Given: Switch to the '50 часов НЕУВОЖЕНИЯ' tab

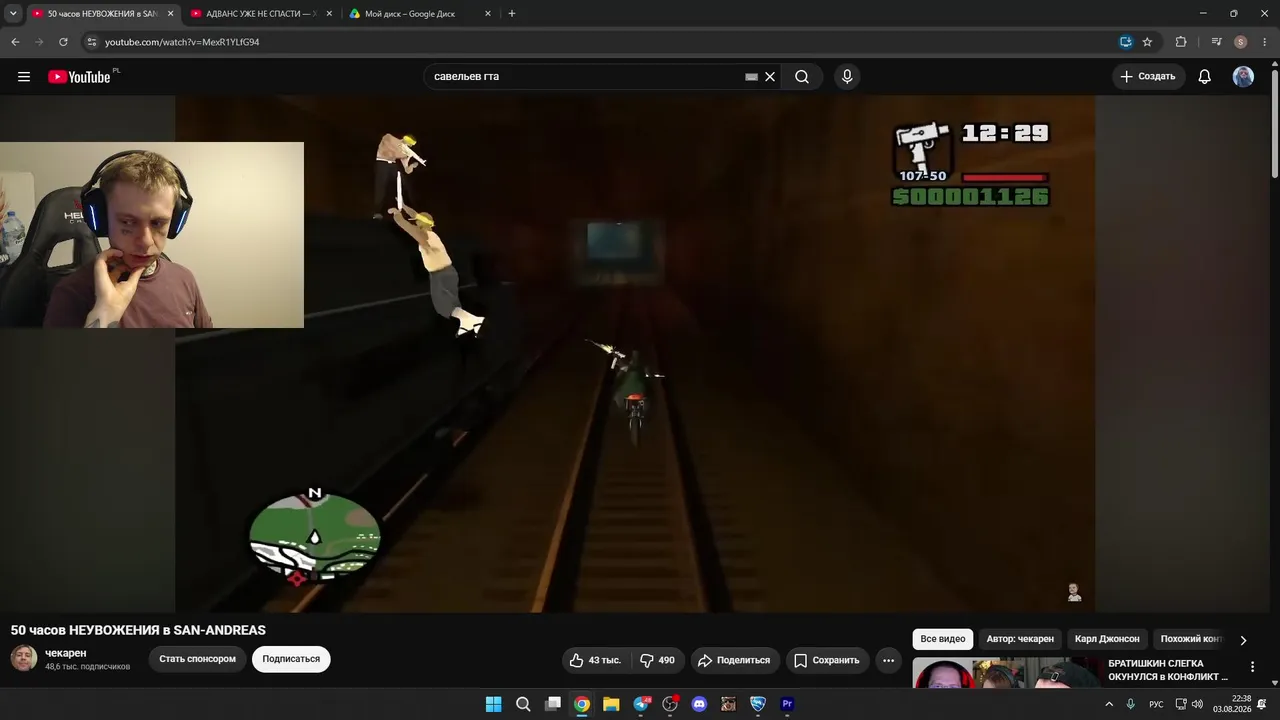Looking at the screenshot, I should point(101,14).
